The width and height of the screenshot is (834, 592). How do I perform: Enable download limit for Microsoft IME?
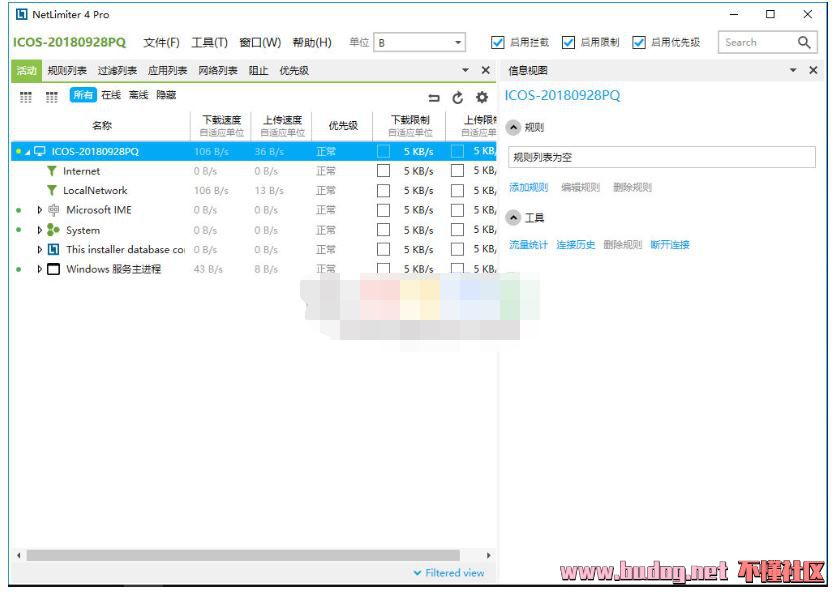tap(383, 210)
